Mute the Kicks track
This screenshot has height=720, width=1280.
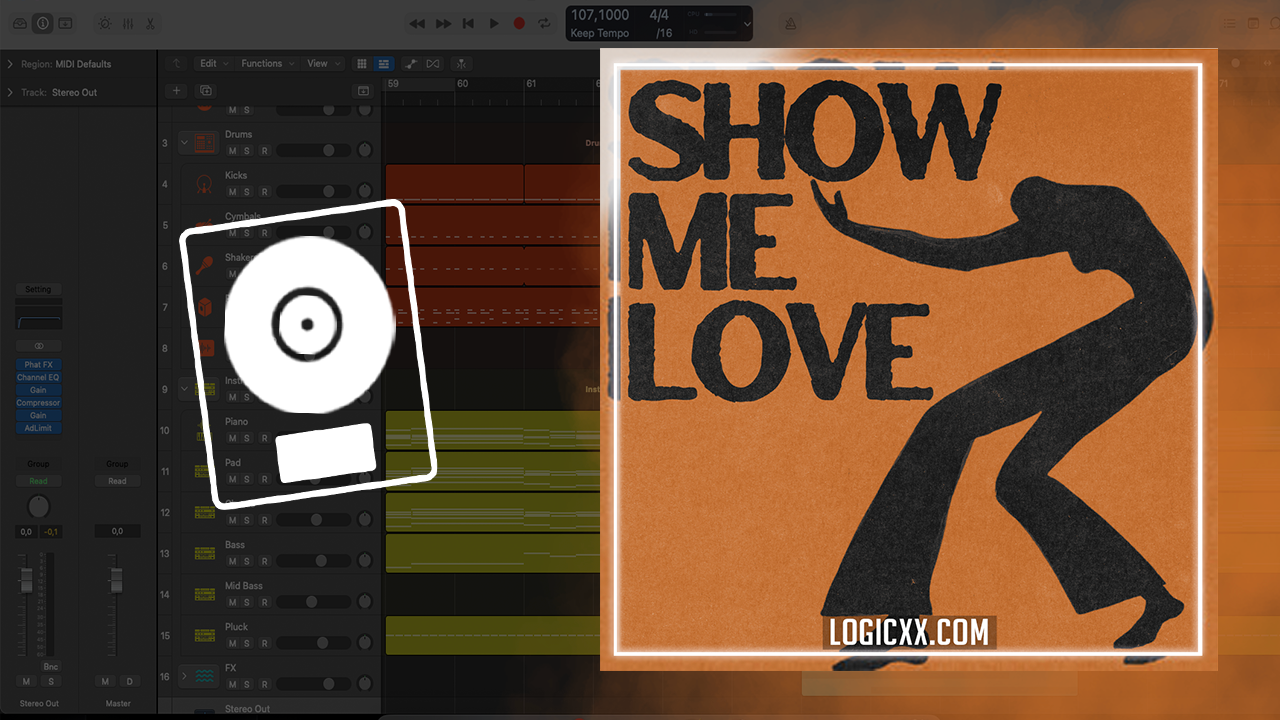tap(232, 192)
